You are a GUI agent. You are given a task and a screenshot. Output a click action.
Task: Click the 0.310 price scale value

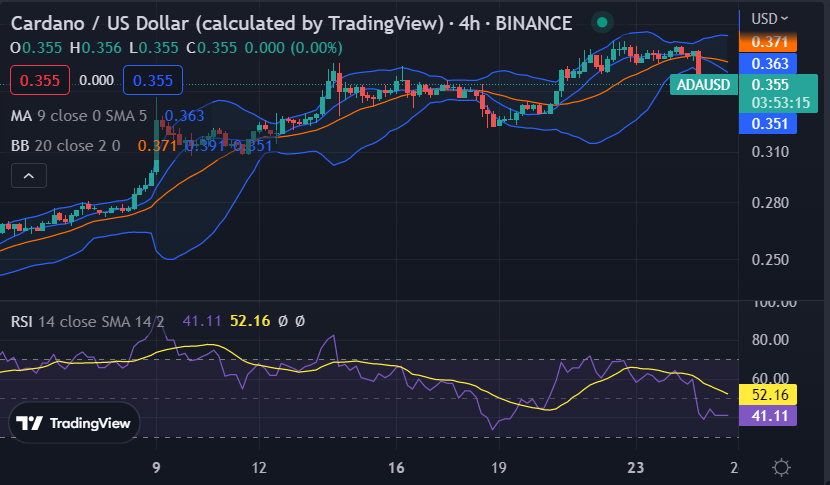click(x=770, y=152)
